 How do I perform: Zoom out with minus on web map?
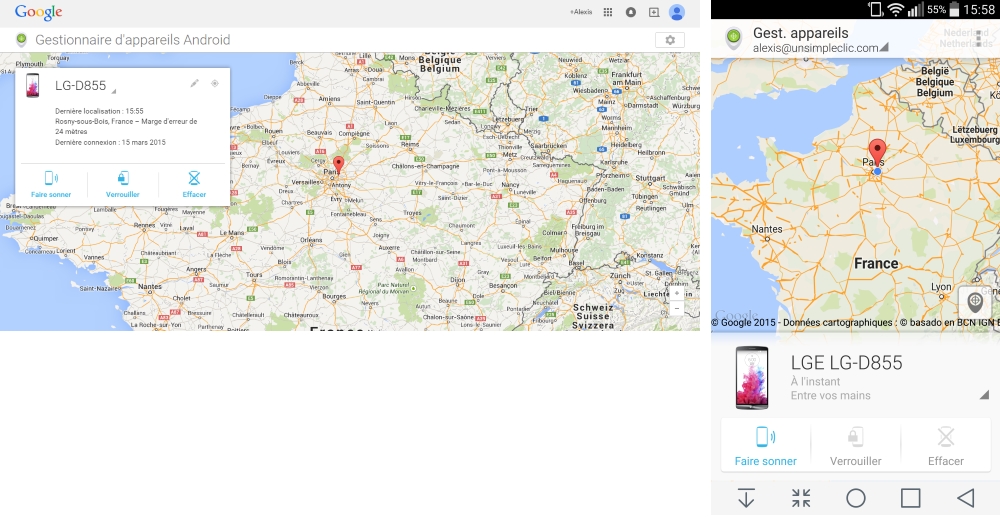pos(676,308)
